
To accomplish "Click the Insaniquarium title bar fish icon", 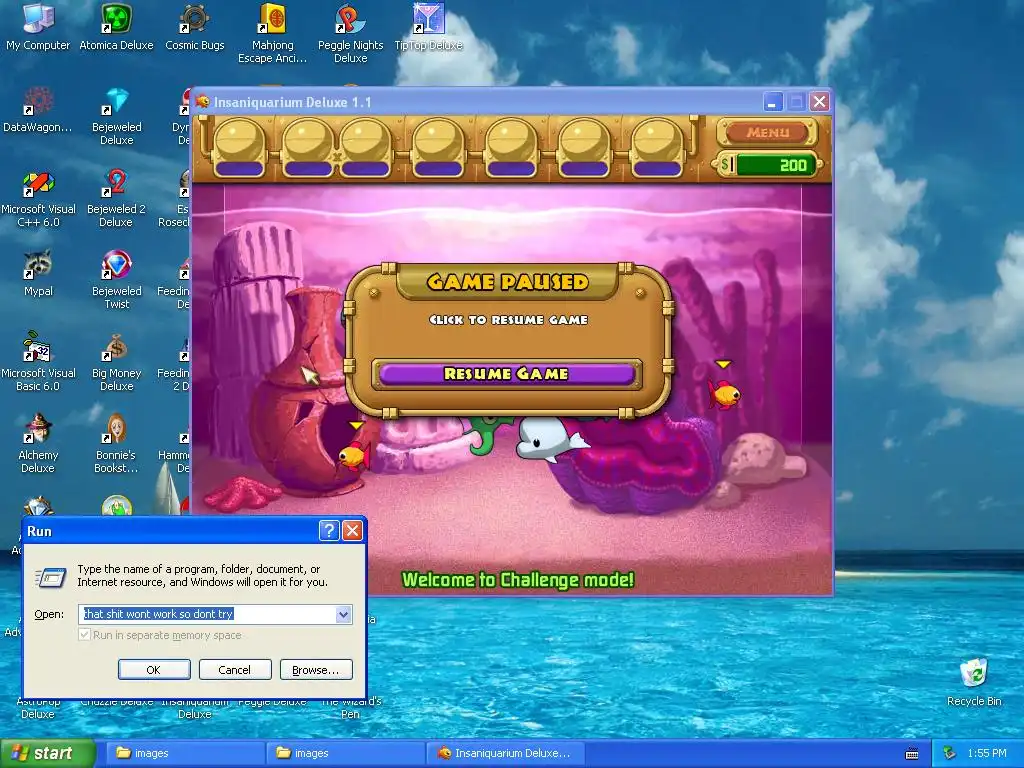I will pos(203,102).
